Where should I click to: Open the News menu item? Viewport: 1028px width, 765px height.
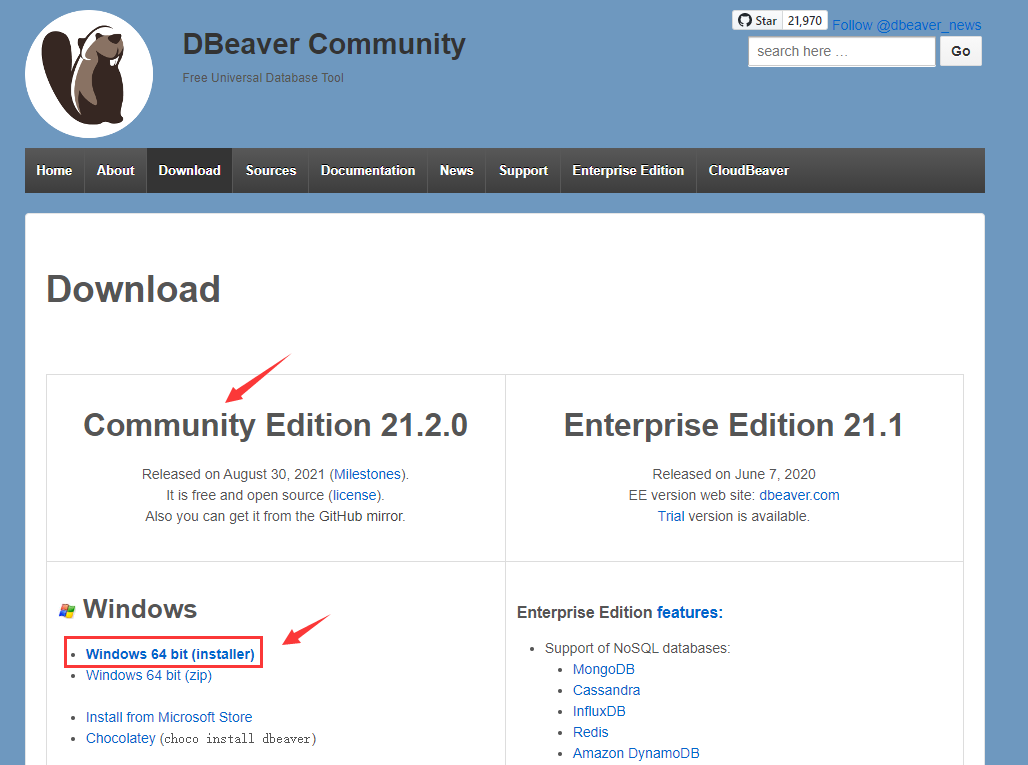point(456,170)
